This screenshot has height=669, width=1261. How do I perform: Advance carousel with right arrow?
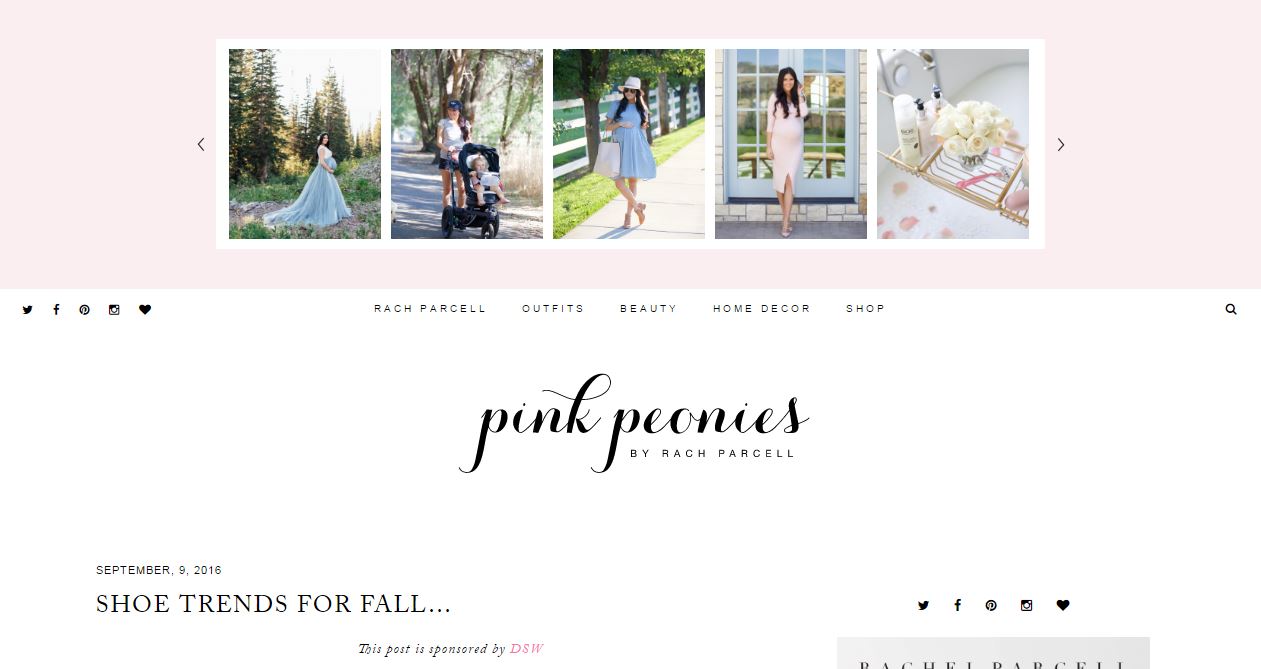(x=1061, y=144)
